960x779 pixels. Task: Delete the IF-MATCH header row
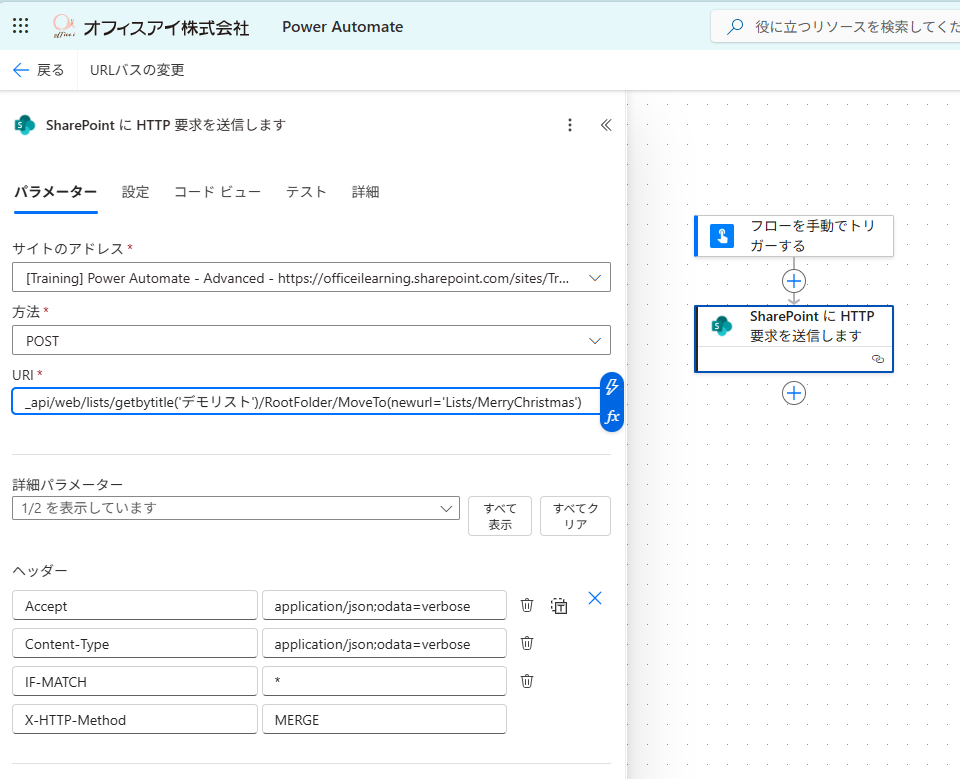527,681
